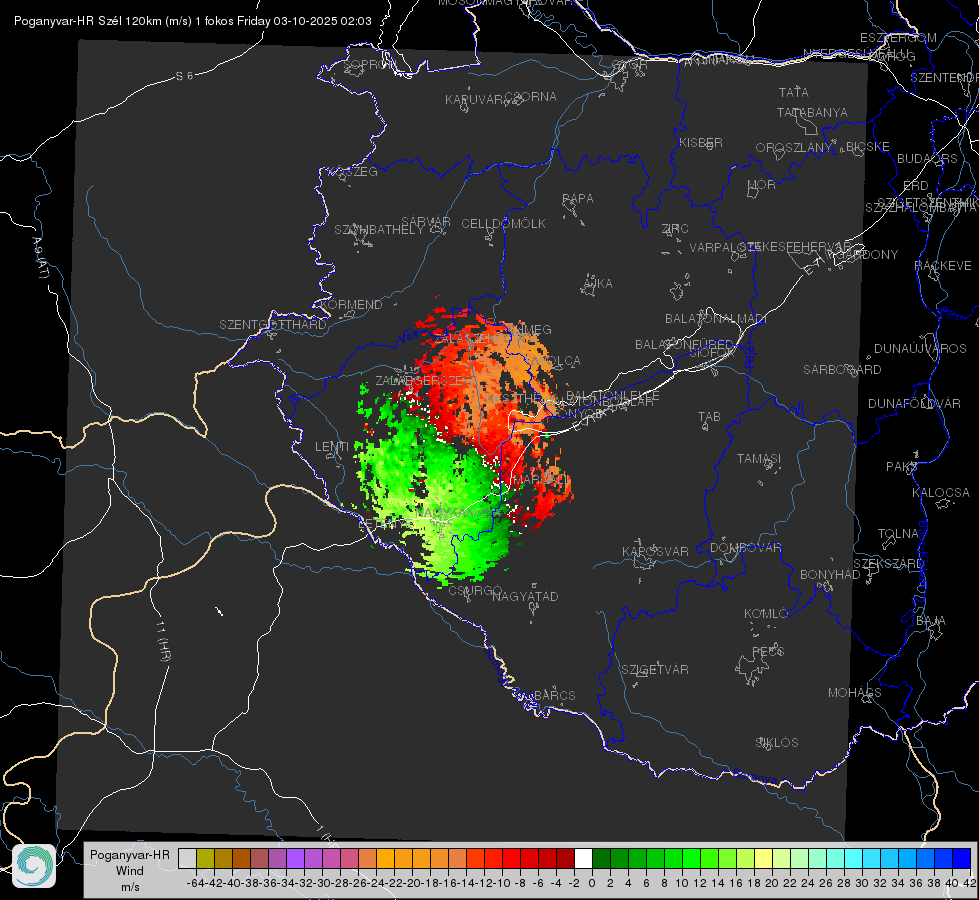The width and height of the screenshot is (979, 900).
Task: Select the BICSKE label
Action: tap(867, 146)
